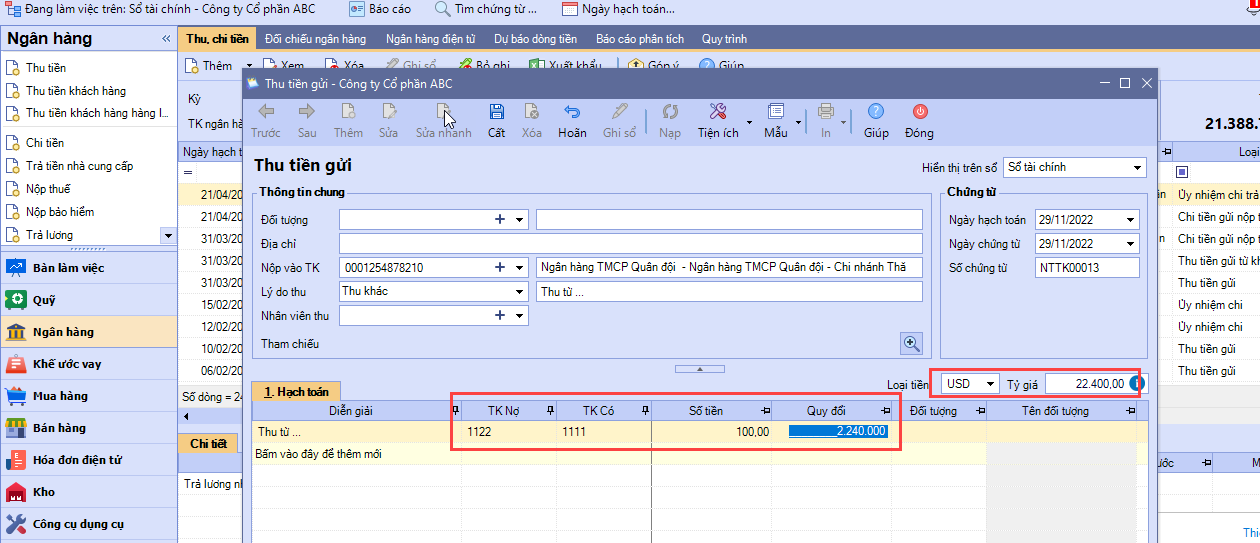
Task: Select the Hạch toán tab
Action: tap(296, 391)
